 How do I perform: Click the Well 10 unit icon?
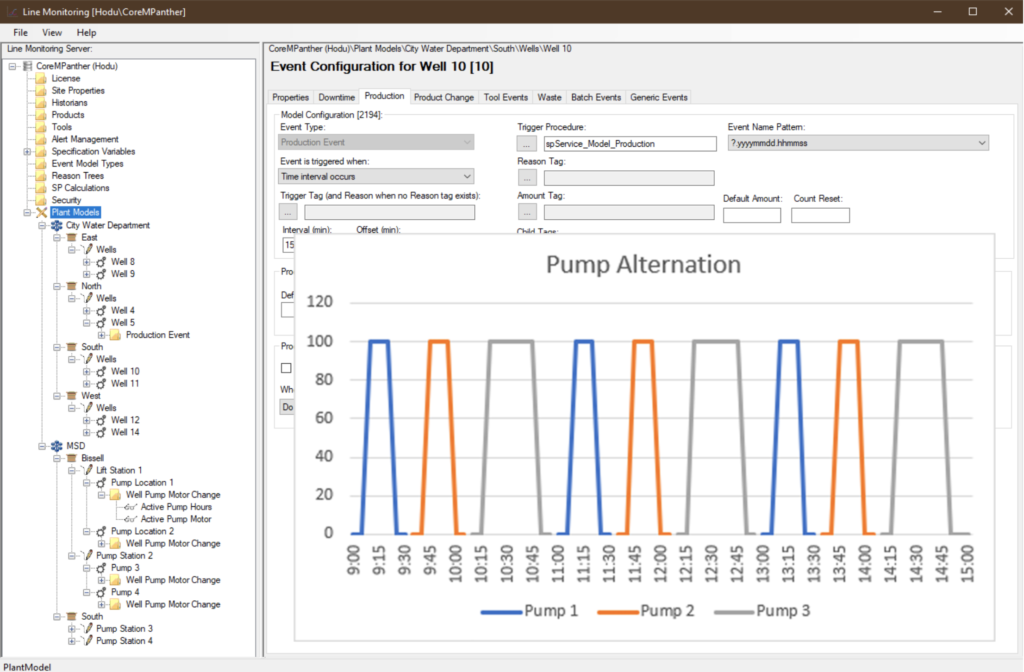pyautogui.click(x=101, y=372)
